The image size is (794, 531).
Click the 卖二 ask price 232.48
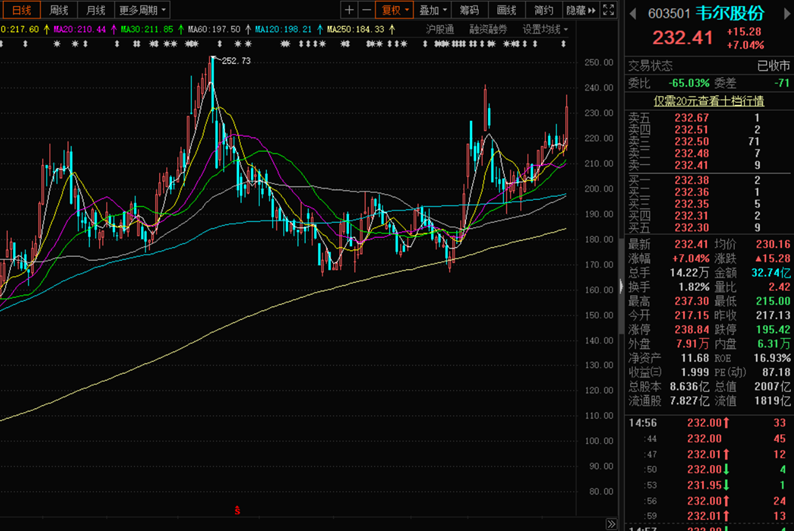(x=691, y=153)
